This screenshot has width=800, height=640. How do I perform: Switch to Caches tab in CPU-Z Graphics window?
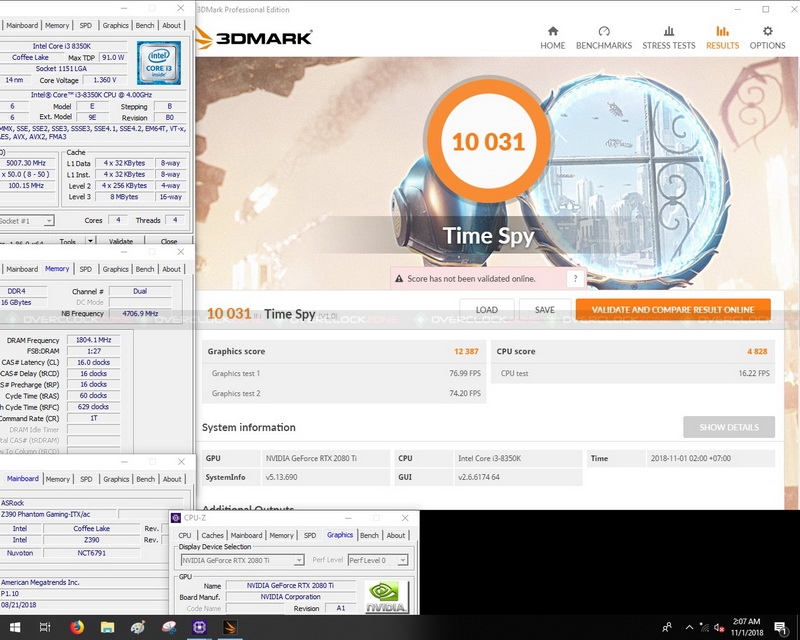click(x=212, y=535)
